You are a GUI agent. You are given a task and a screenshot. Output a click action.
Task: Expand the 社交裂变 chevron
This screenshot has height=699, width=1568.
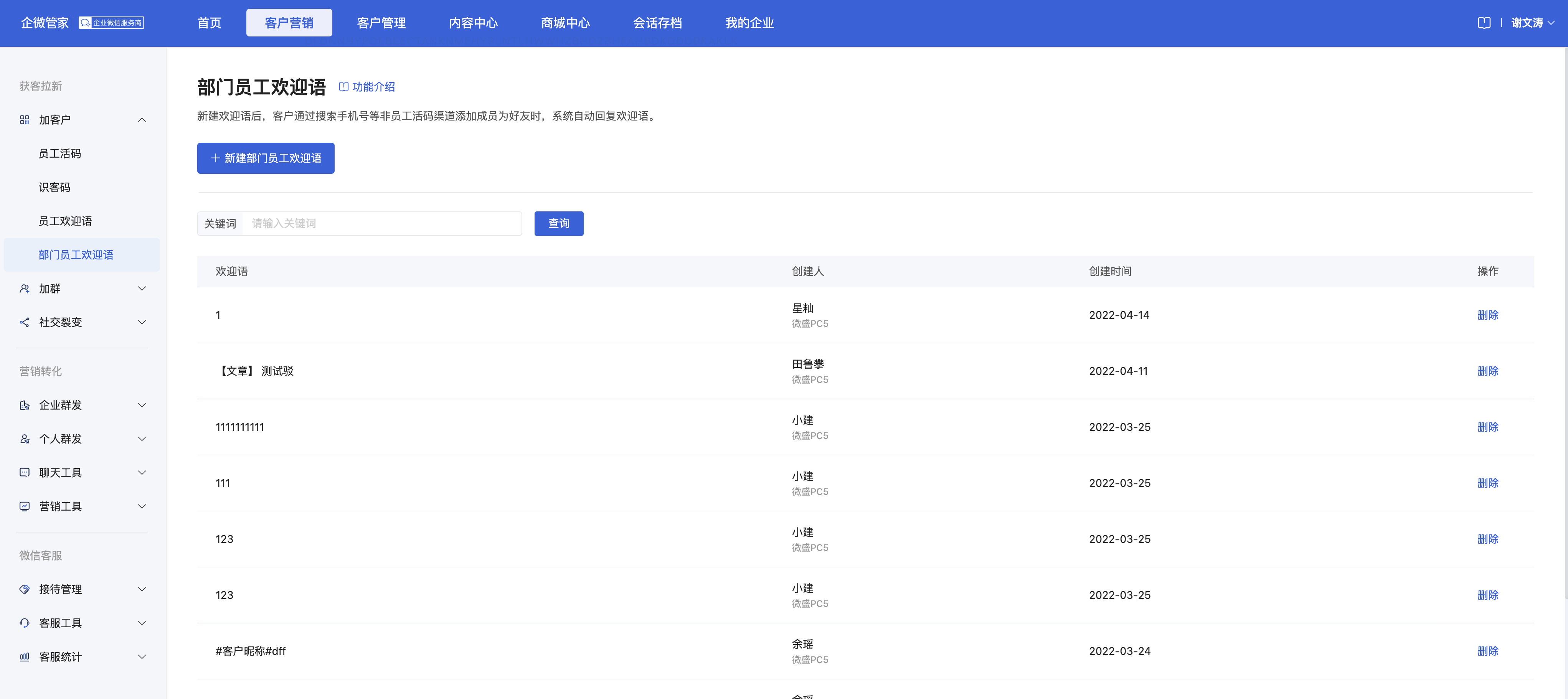[x=142, y=322]
